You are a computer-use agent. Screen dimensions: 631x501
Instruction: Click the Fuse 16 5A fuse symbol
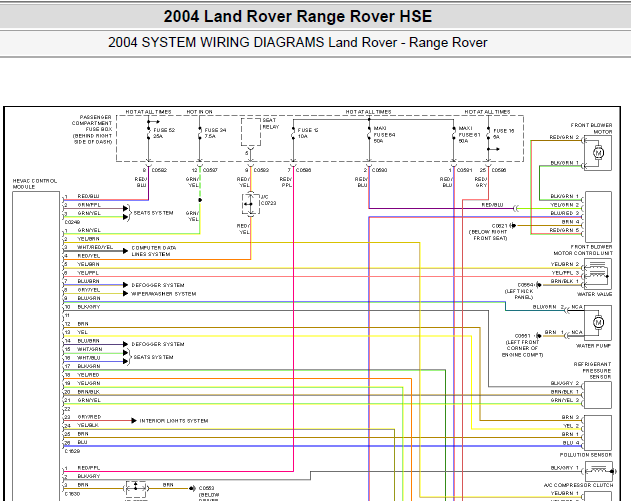click(488, 134)
